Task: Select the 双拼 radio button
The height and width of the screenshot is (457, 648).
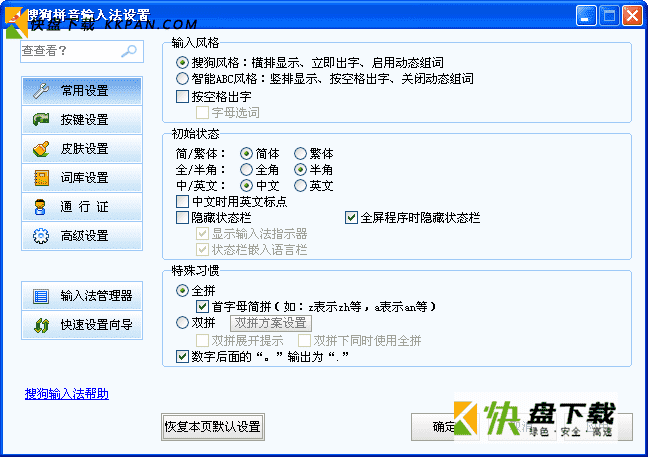Action: click(x=182, y=323)
